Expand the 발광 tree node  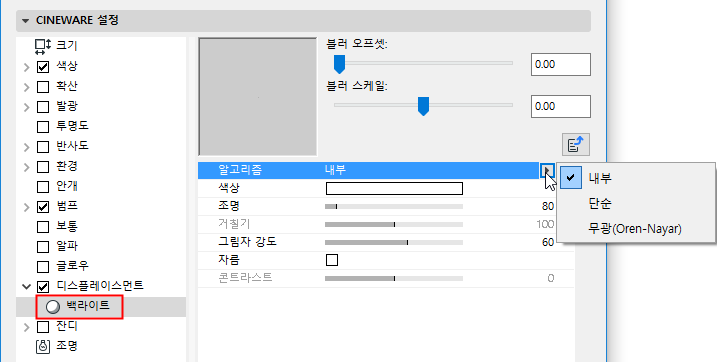click(x=27, y=107)
